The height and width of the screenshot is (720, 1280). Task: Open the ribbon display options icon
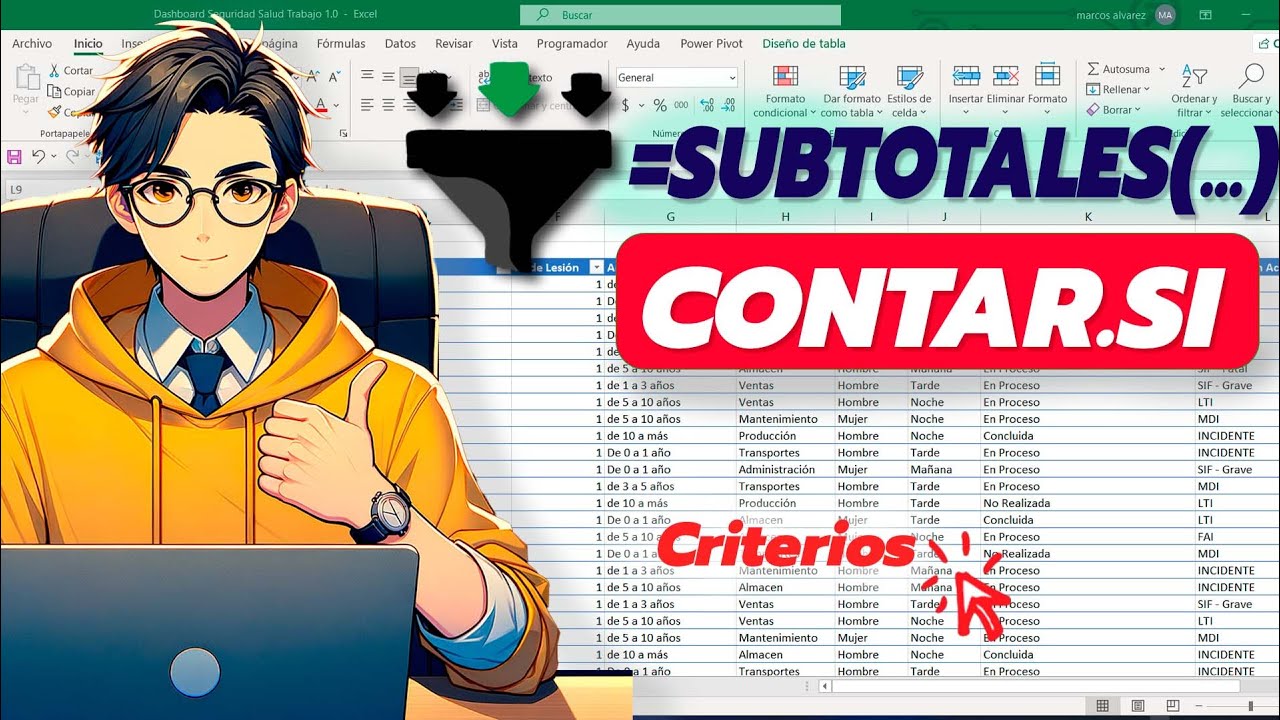click(1206, 15)
